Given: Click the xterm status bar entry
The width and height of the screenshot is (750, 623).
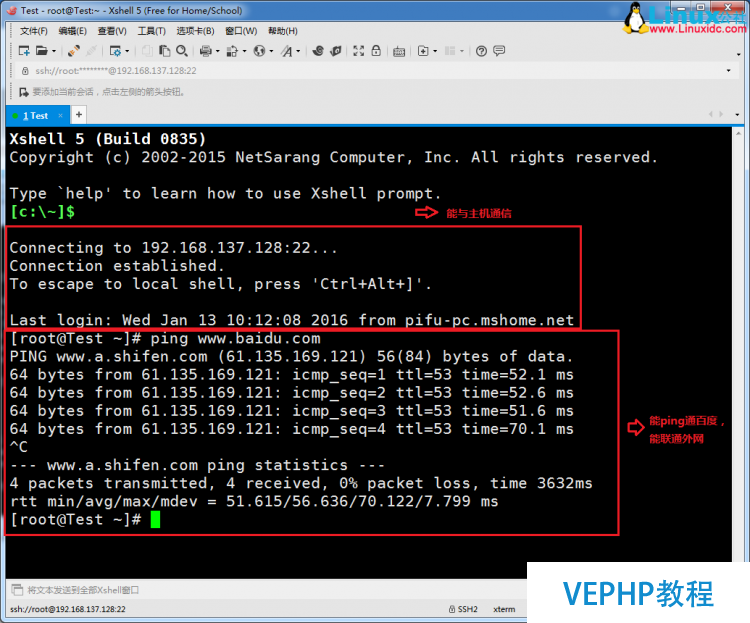Looking at the screenshot, I should [504, 609].
